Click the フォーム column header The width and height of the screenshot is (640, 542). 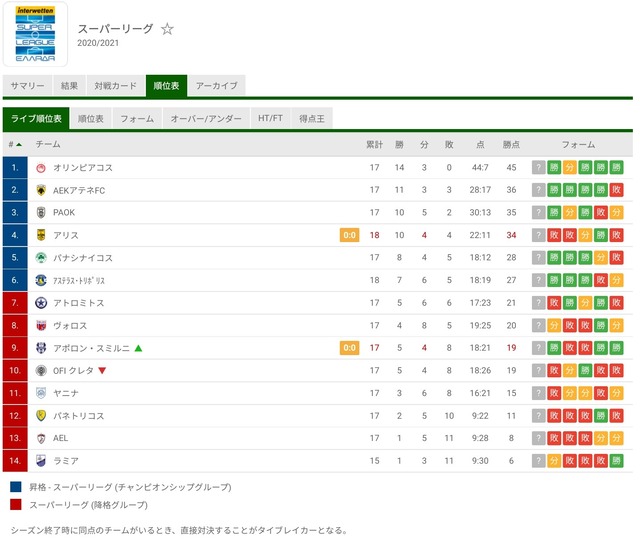578,144
